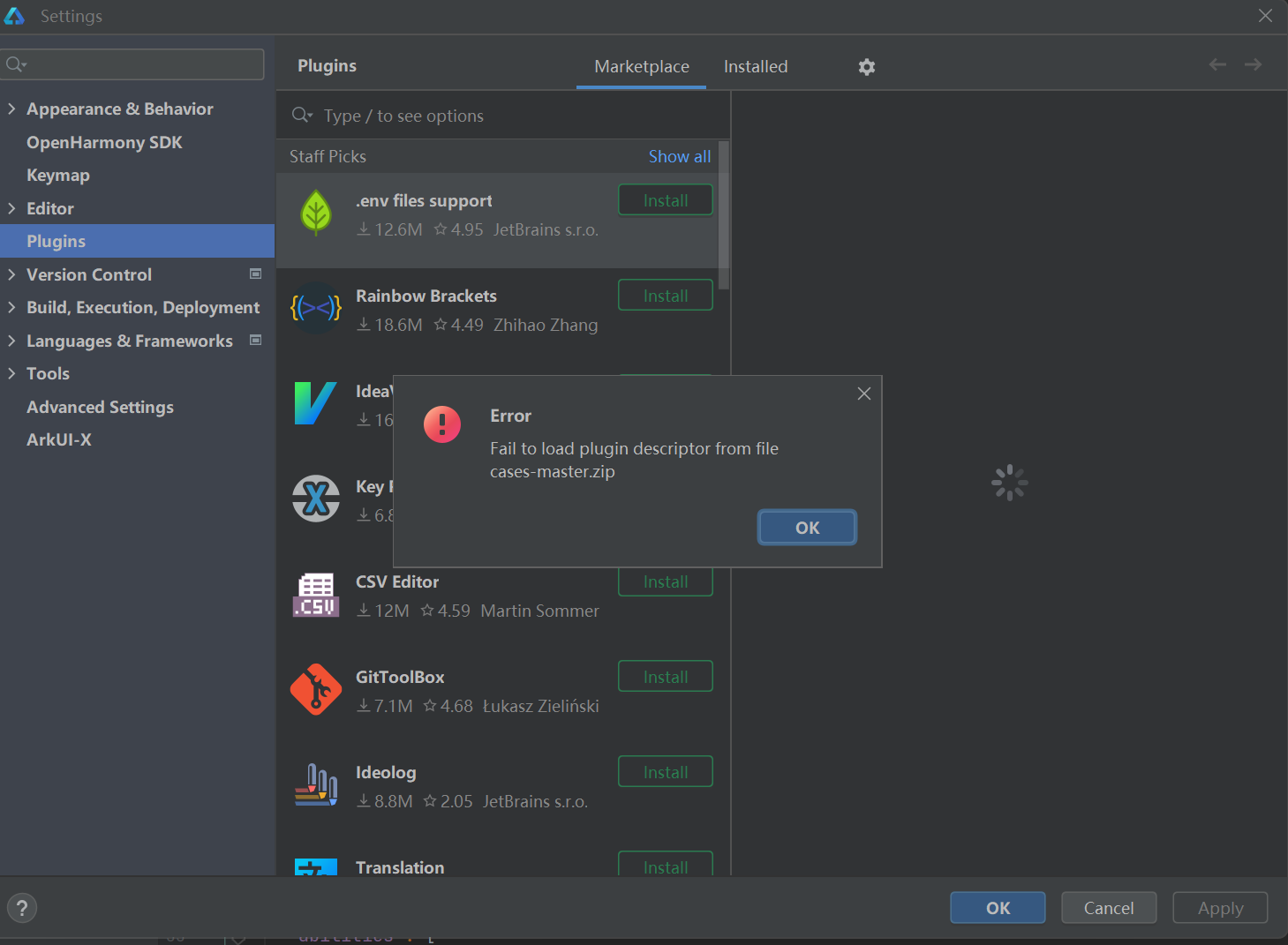The width and height of the screenshot is (1288, 945).
Task: Expand the Version Control section
Action: pyautogui.click(x=11, y=274)
